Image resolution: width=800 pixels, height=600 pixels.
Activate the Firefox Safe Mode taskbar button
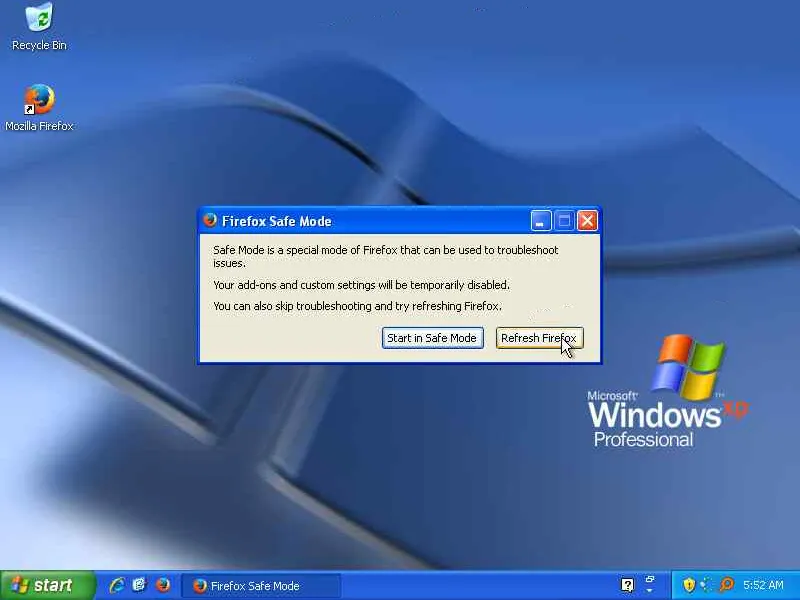[260, 586]
